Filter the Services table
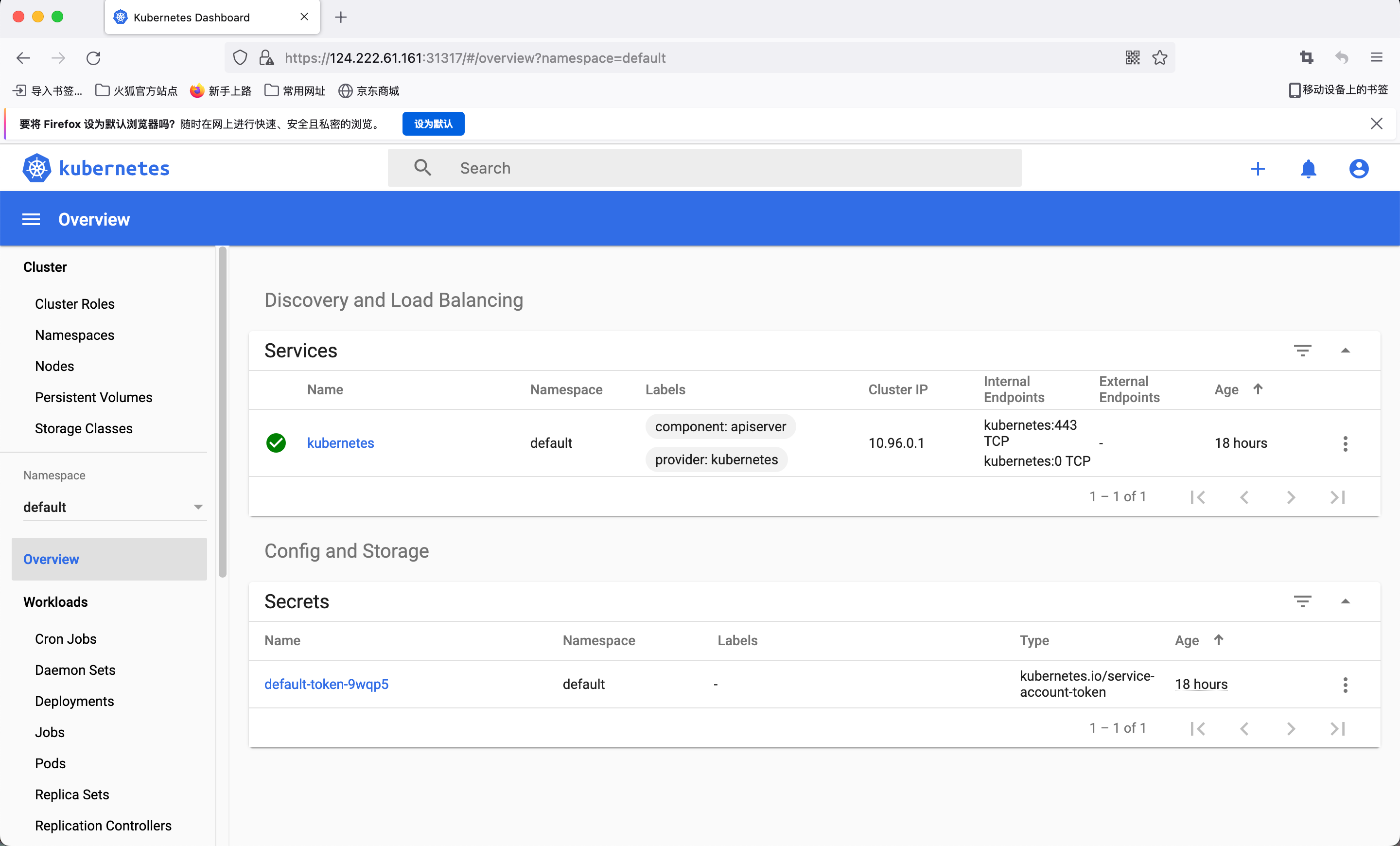 [1302, 351]
